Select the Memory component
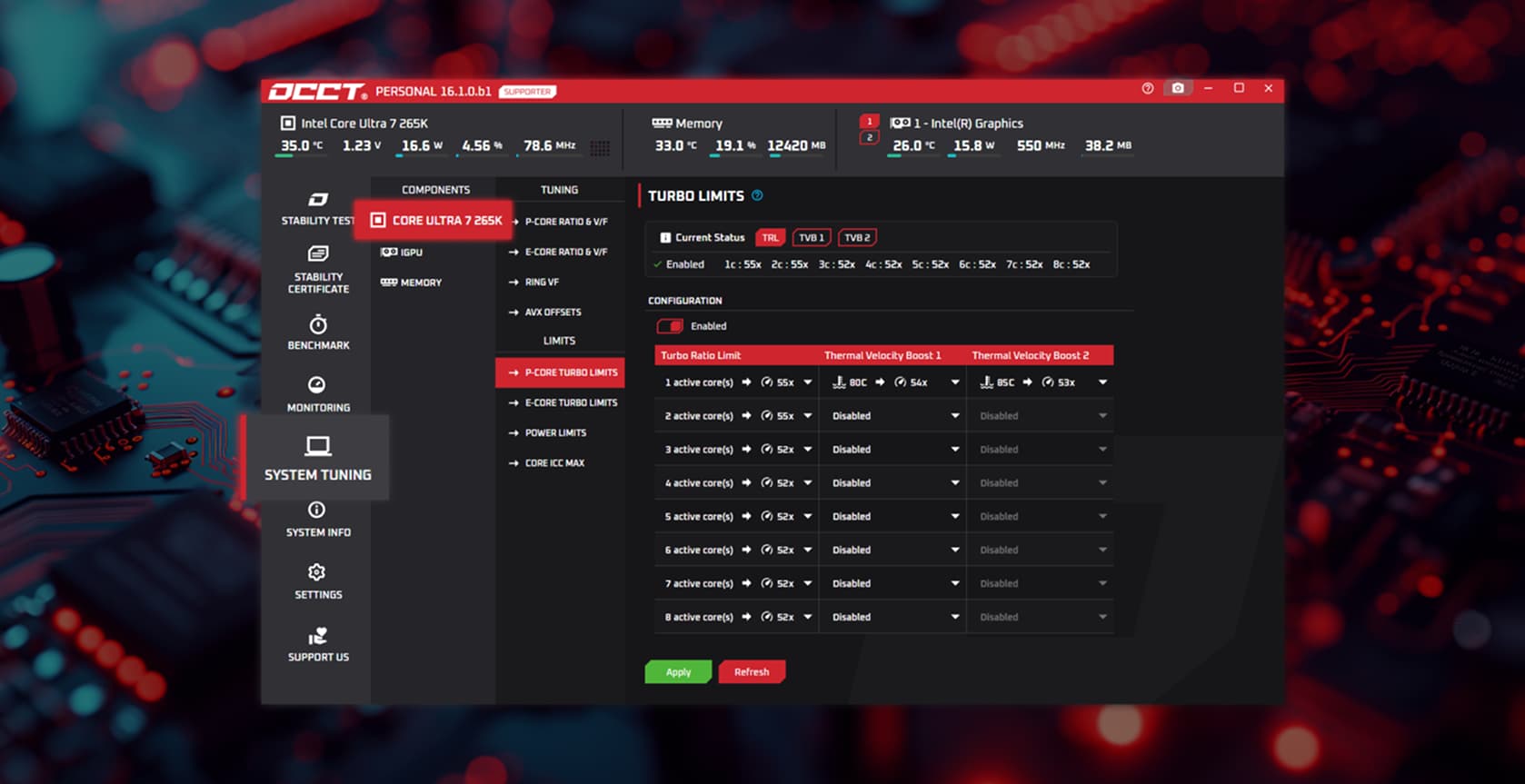The height and width of the screenshot is (784, 1525). coord(411,283)
